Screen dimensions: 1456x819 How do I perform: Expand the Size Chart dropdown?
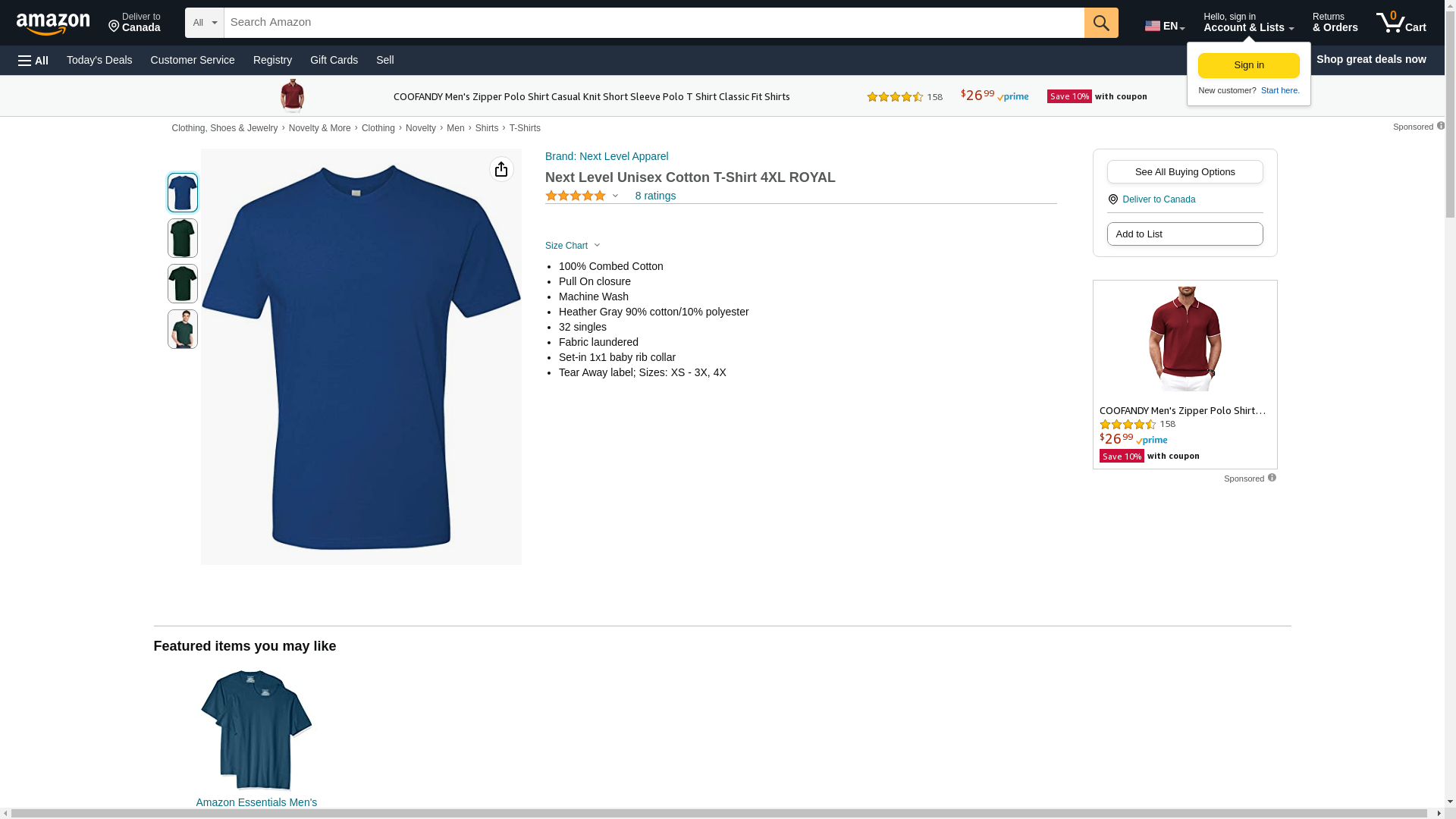pyautogui.click(x=573, y=246)
